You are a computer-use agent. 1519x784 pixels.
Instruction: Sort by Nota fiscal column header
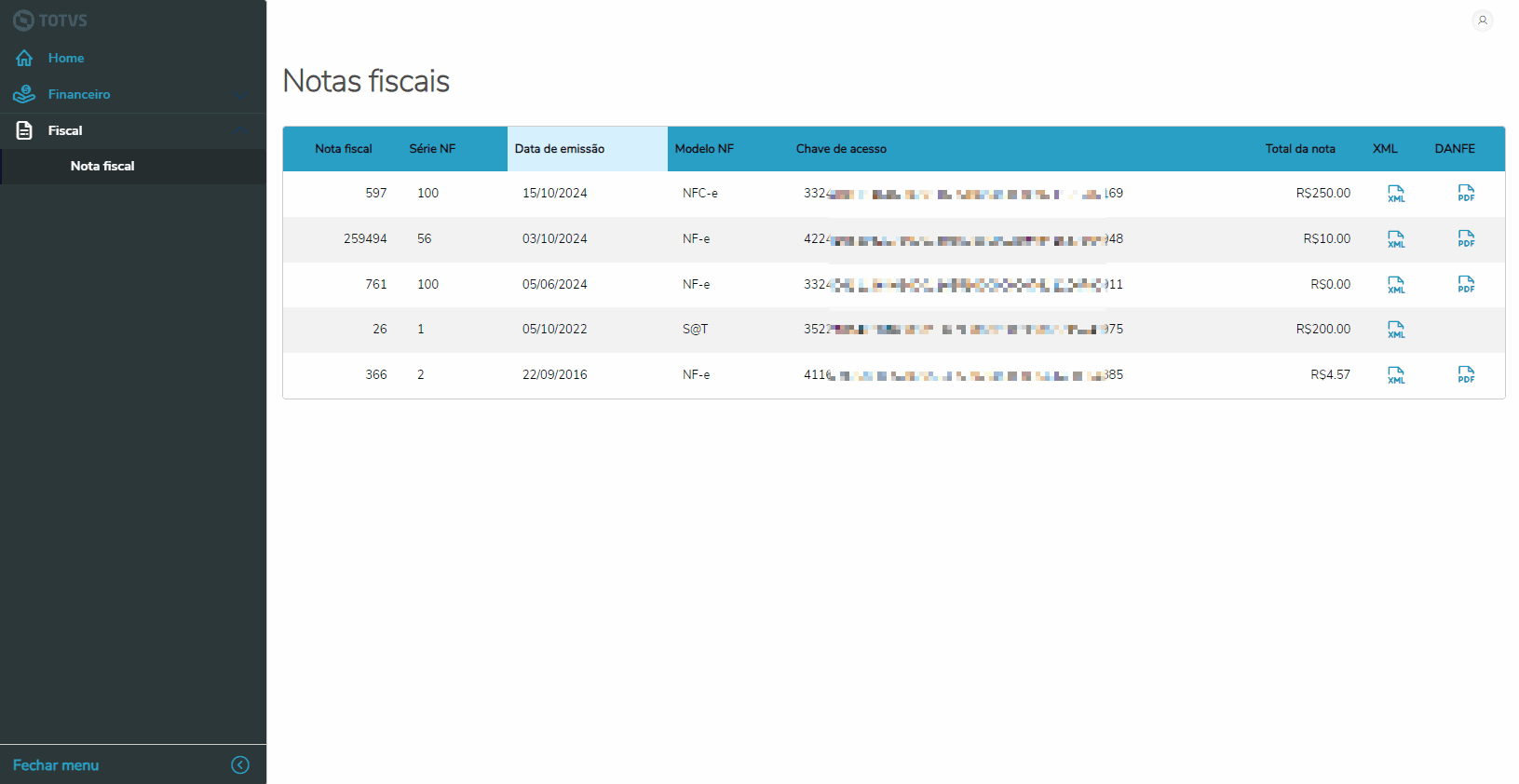[344, 149]
